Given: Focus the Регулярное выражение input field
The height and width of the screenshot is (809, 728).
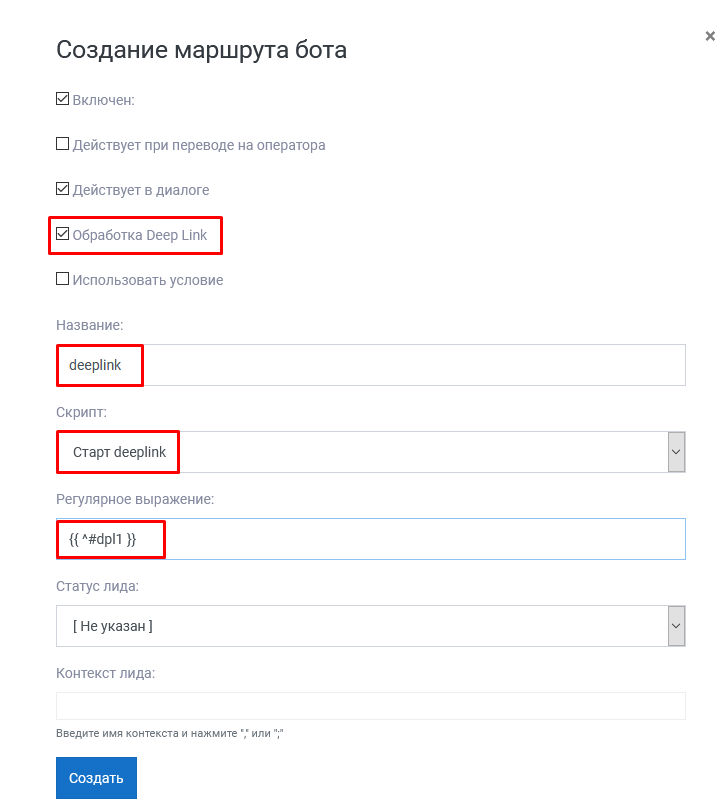Looking at the screenshot, I should (x=370, y=539).
